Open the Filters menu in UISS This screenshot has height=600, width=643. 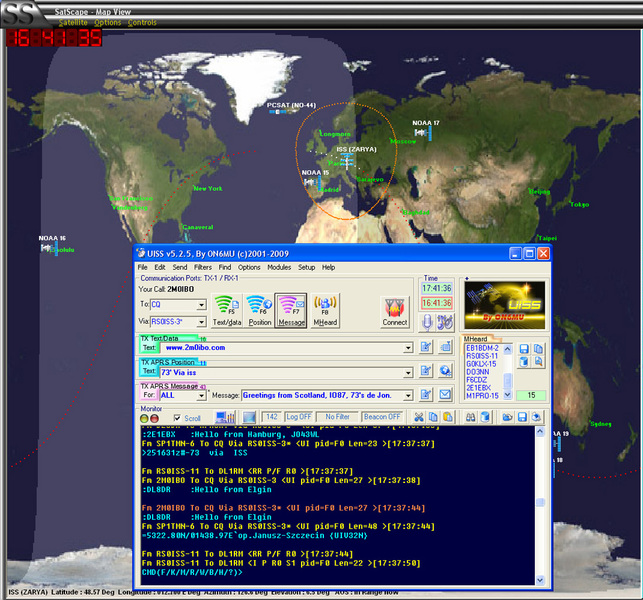pyautogui.click(x=203, y=267)
